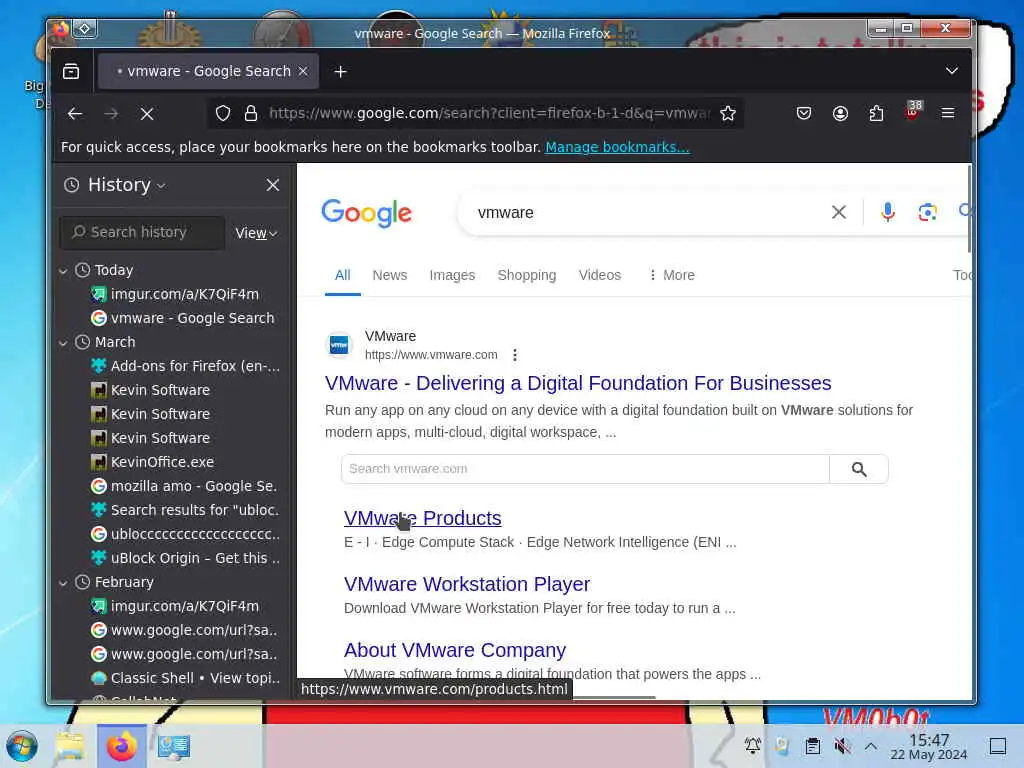Screen dimensions: 1024x768
Task: Switch to the Videos results tab
Action: point(600,276)
